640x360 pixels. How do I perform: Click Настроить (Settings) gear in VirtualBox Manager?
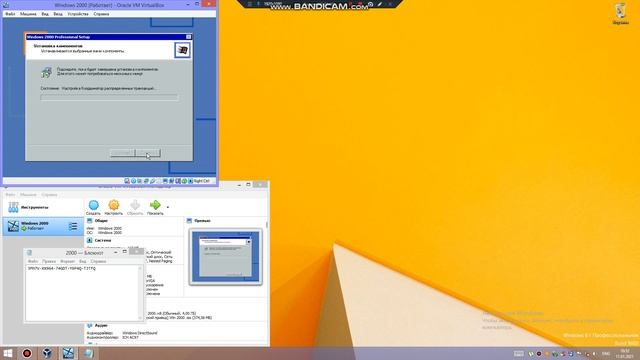tap(113, 207)
